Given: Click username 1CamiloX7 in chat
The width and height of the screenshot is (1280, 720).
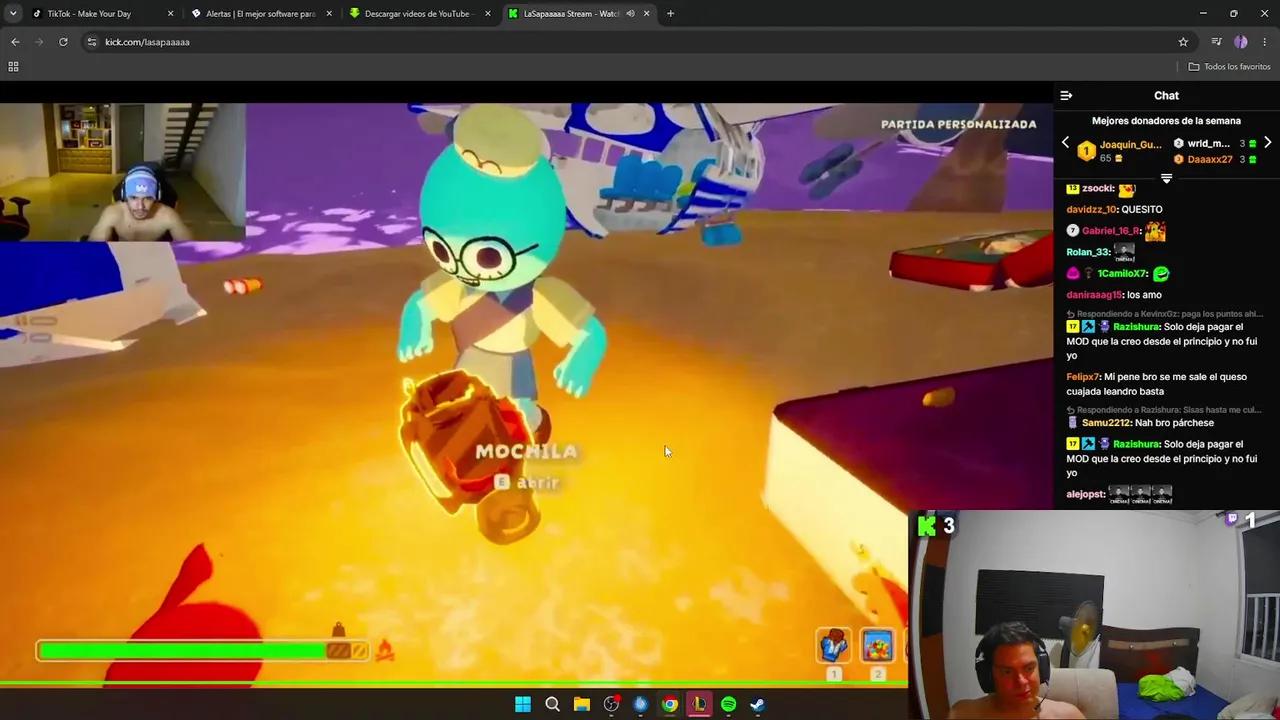Looking at the screenshot, I should click(x=1121, y=273).
